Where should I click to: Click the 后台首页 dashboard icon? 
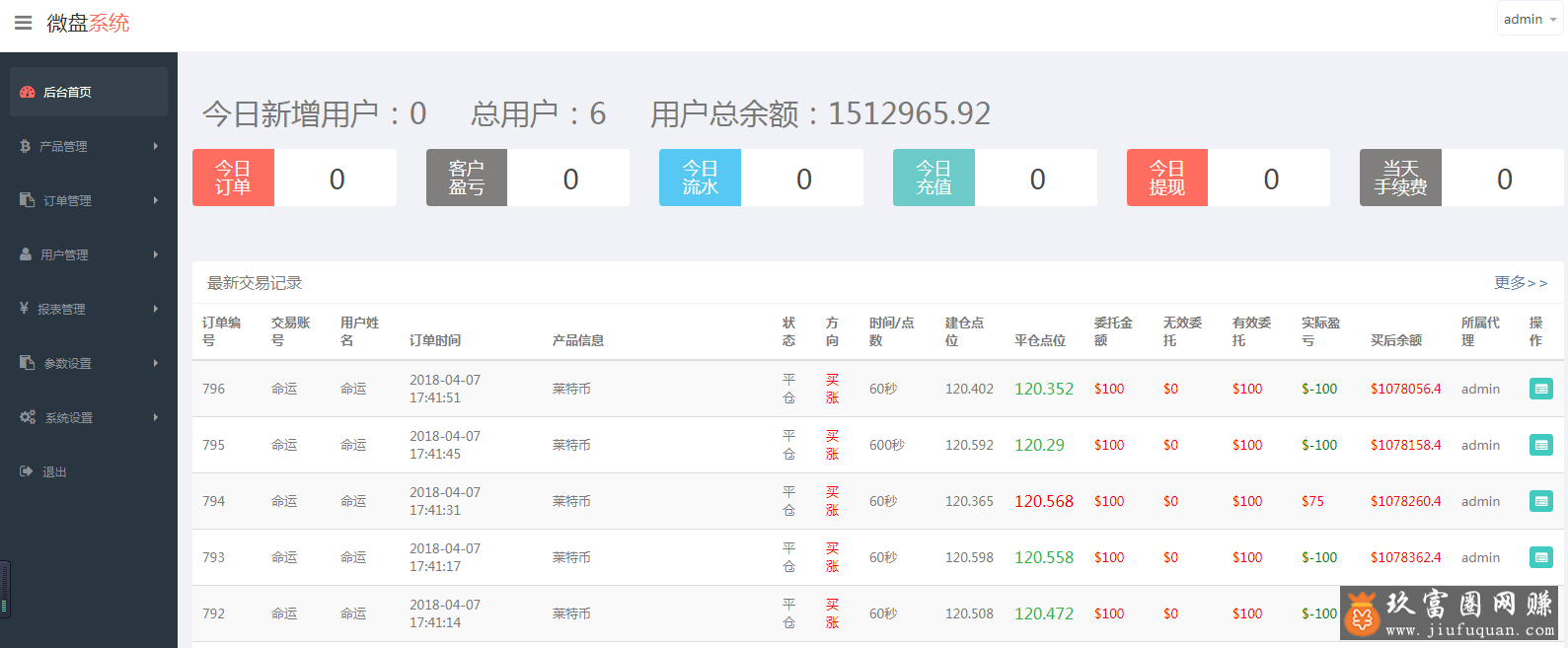tap(28, 92)
